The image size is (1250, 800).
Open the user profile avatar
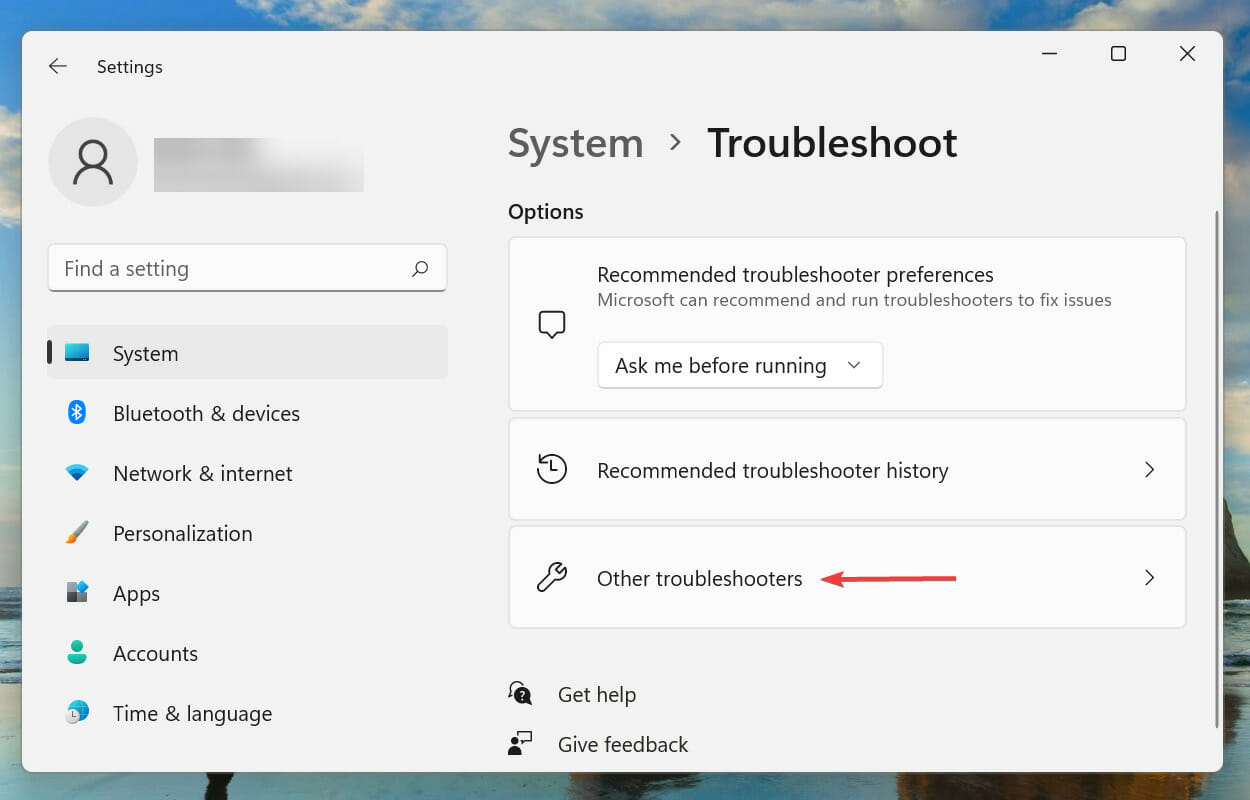pos(92,162)
